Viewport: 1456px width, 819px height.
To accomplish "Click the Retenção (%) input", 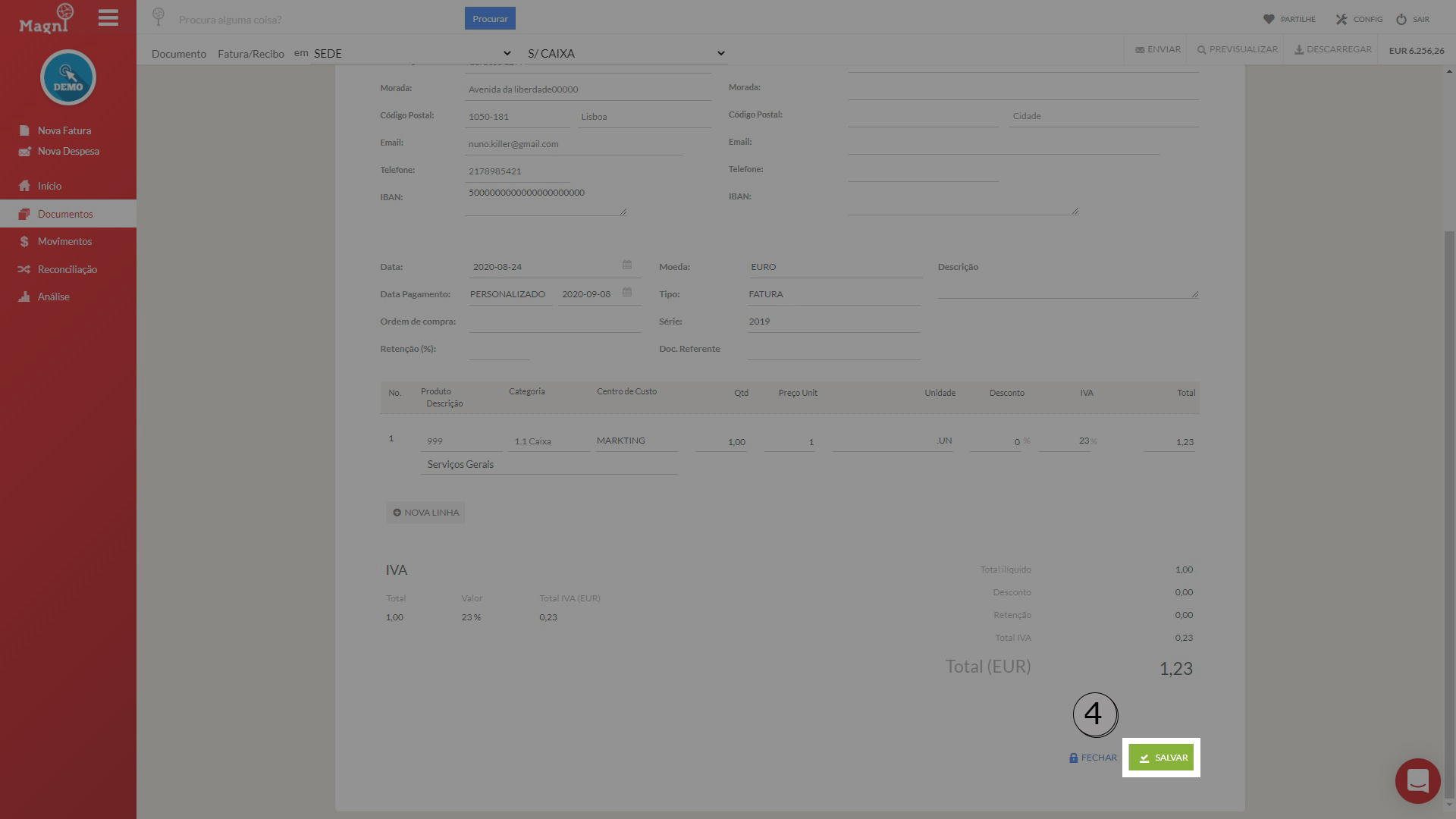I will pyautogui.click(x=499, y=350).
